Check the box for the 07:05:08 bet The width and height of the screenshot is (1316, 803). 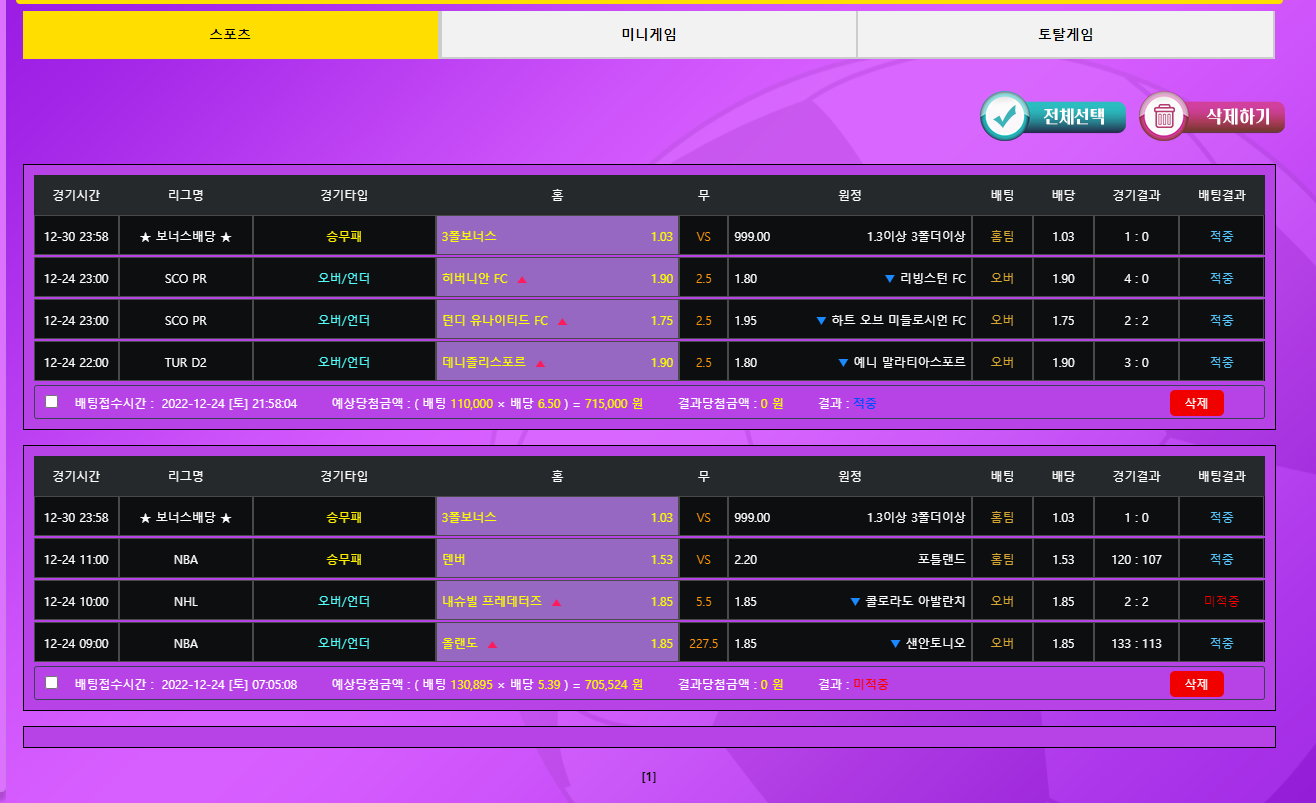[52, 683]
